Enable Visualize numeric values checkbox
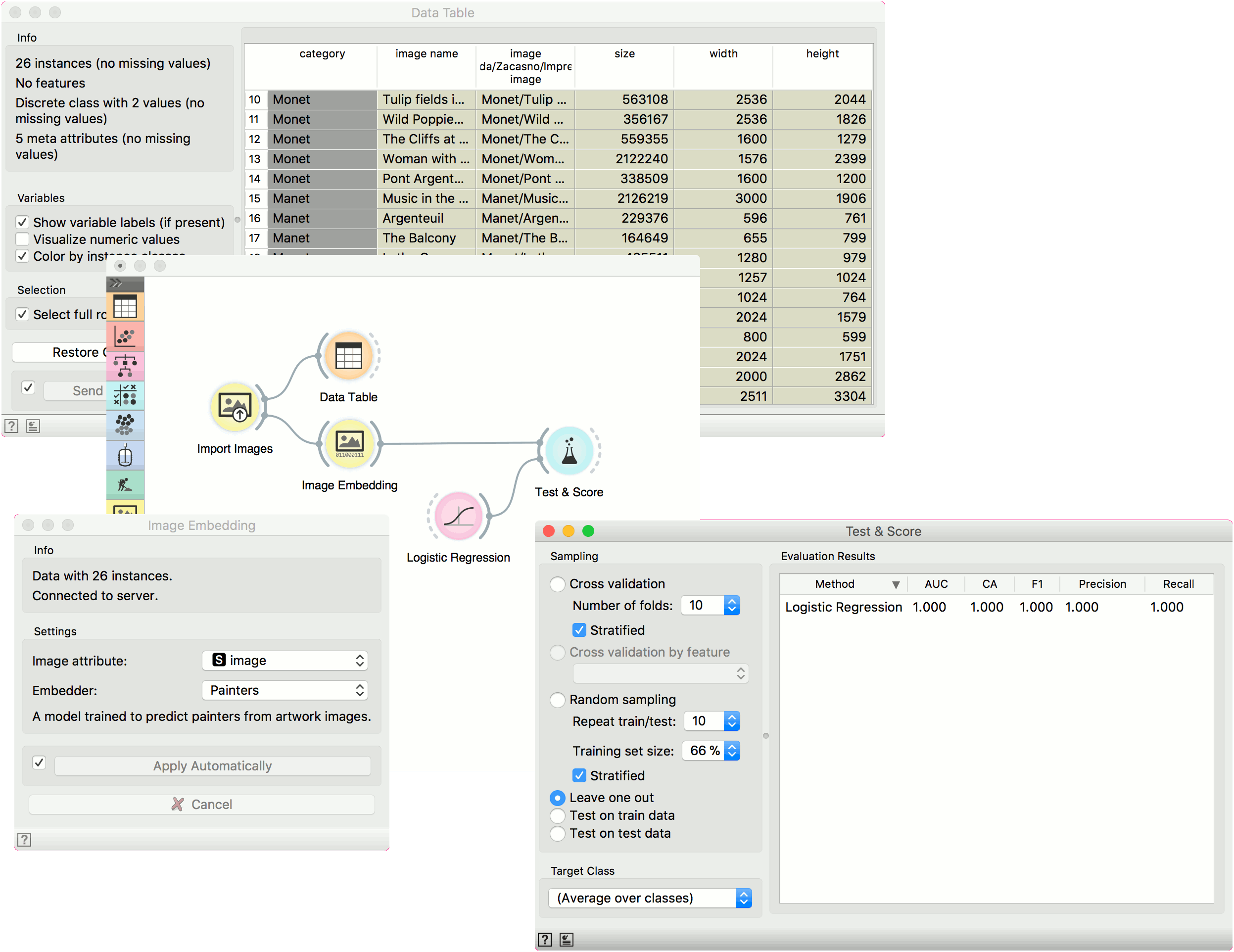Screen dimensions: 1234x952 click(23, 239)
